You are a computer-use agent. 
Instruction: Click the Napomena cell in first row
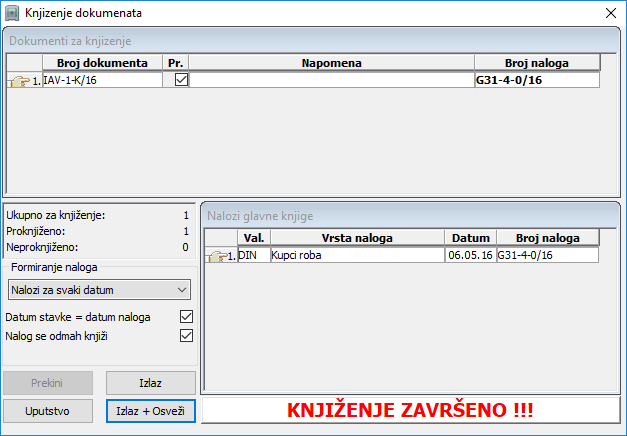click(331, 80)
